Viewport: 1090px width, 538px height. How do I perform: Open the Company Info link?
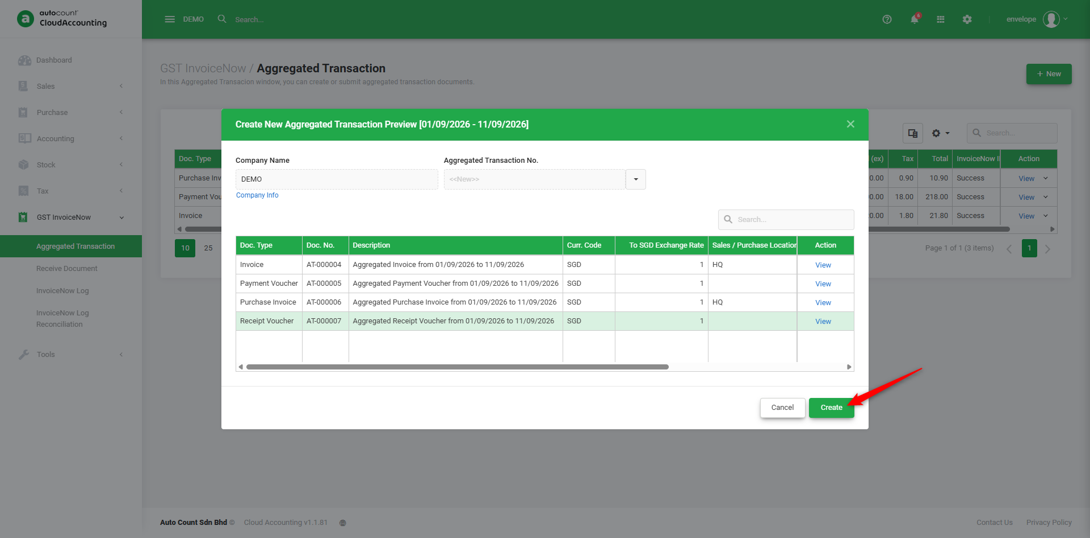(257, 195)
